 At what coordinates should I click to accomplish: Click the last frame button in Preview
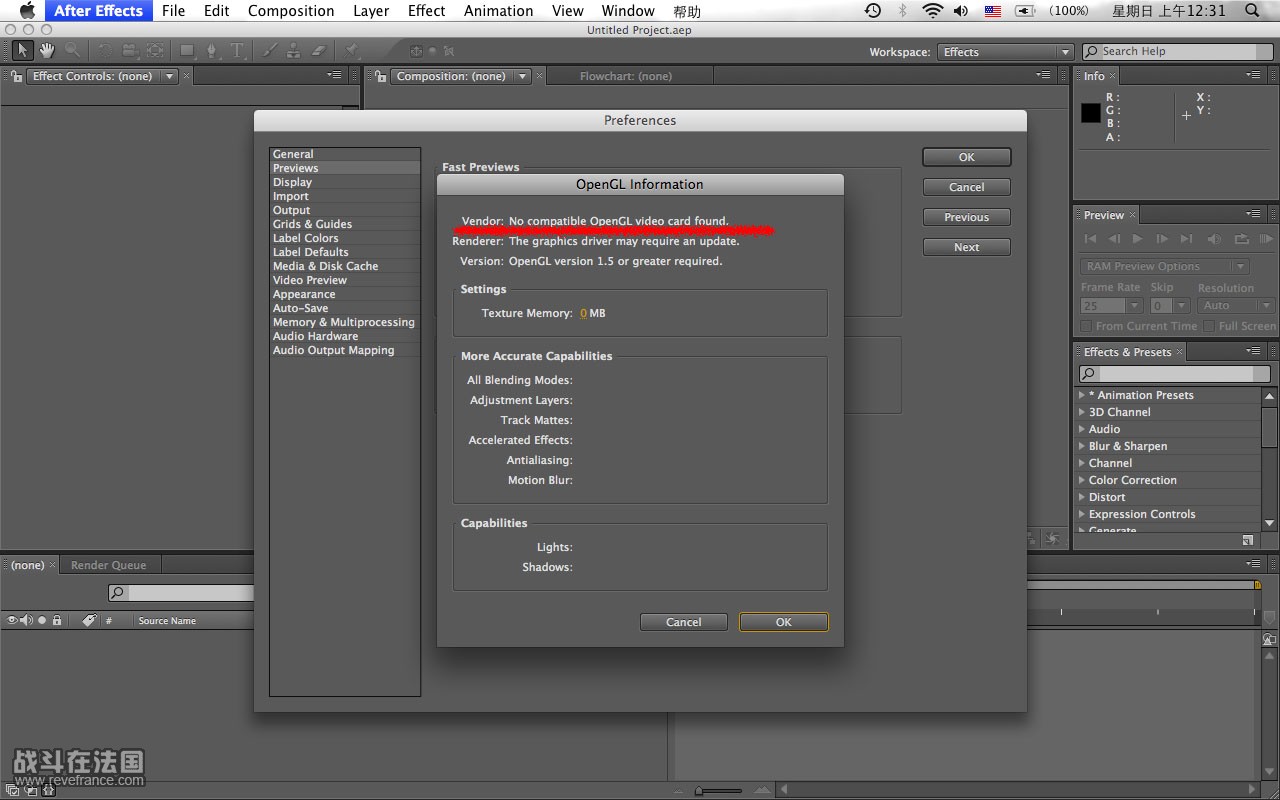point(1187,239)
